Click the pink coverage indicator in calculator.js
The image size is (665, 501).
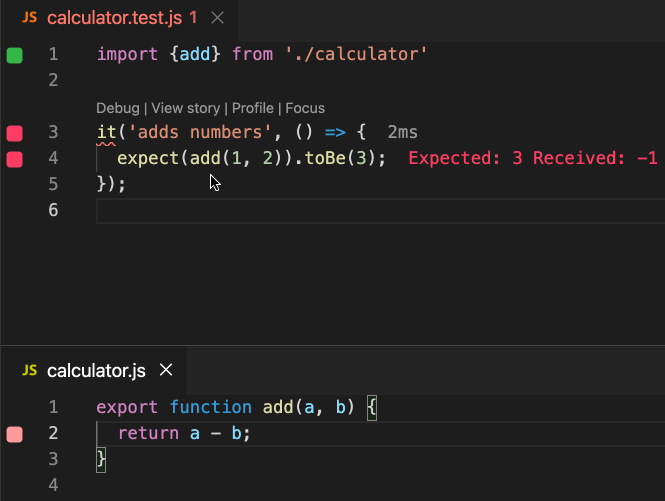pos(15,434)
